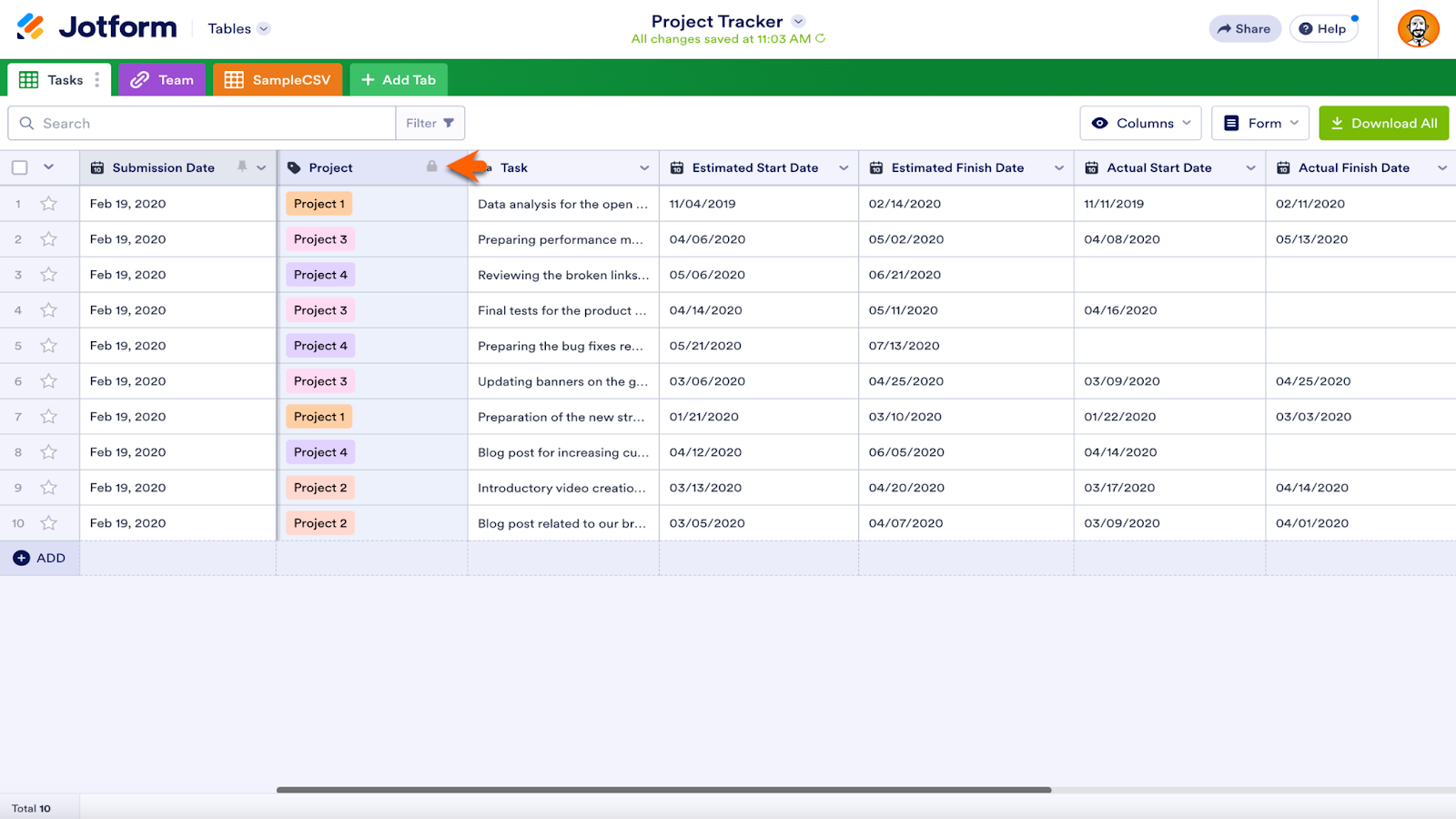
Task: Click the Share button
Action: [x=1244, y=29]
